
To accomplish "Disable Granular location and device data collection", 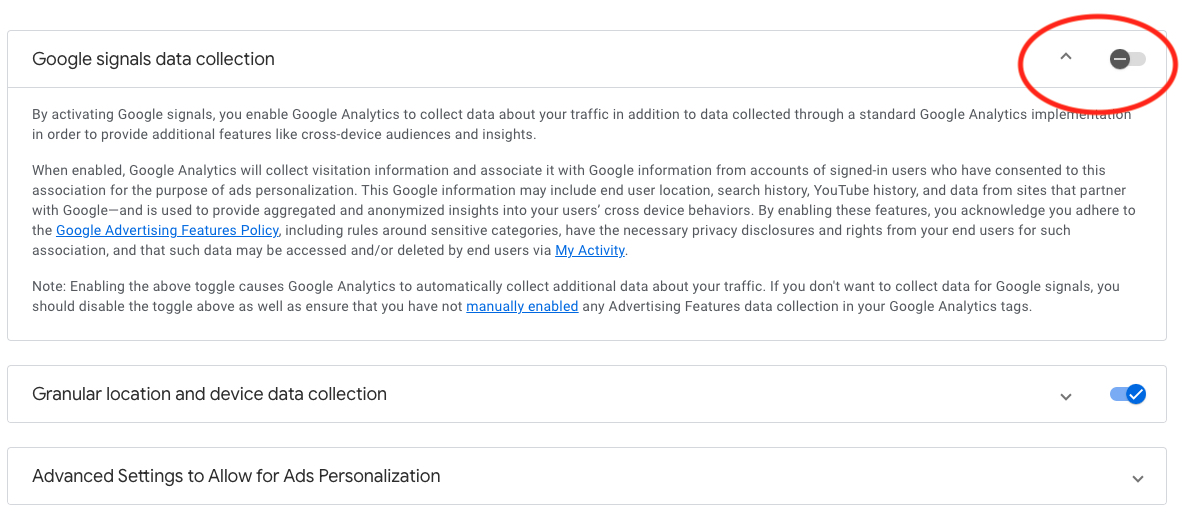I will (x=1128, y=394).
